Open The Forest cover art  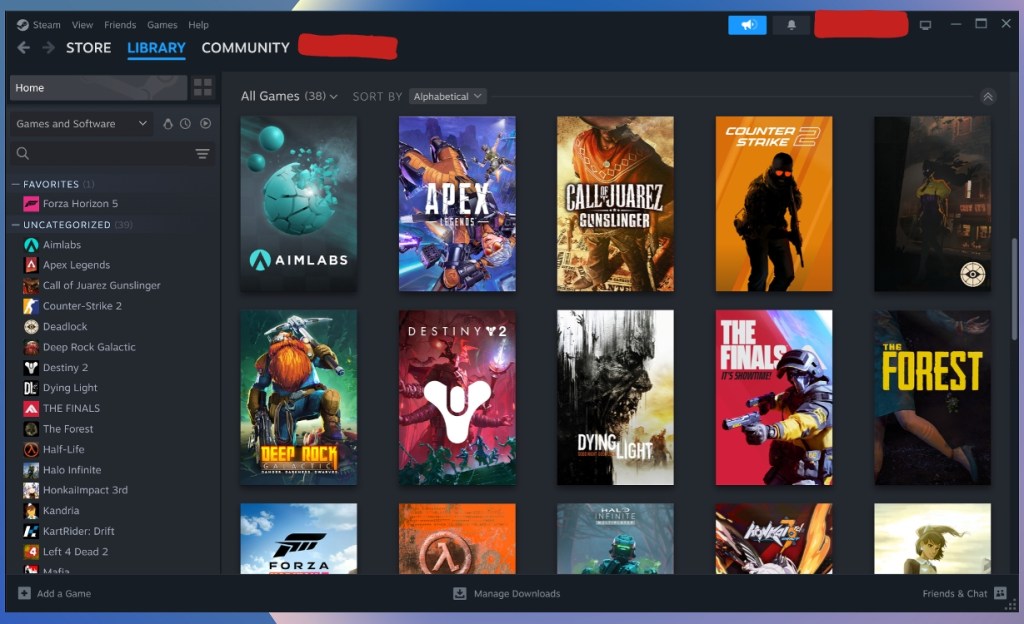tap(933, 398)
